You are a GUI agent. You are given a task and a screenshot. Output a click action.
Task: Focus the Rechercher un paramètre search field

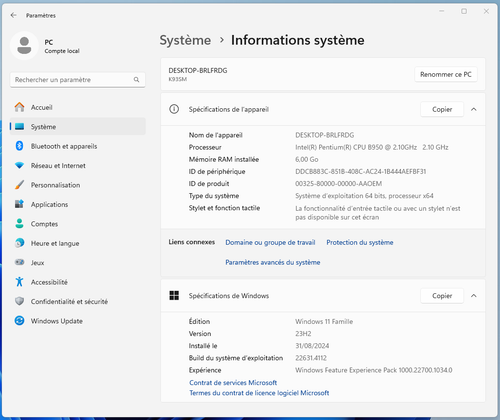tap(78, 80)
